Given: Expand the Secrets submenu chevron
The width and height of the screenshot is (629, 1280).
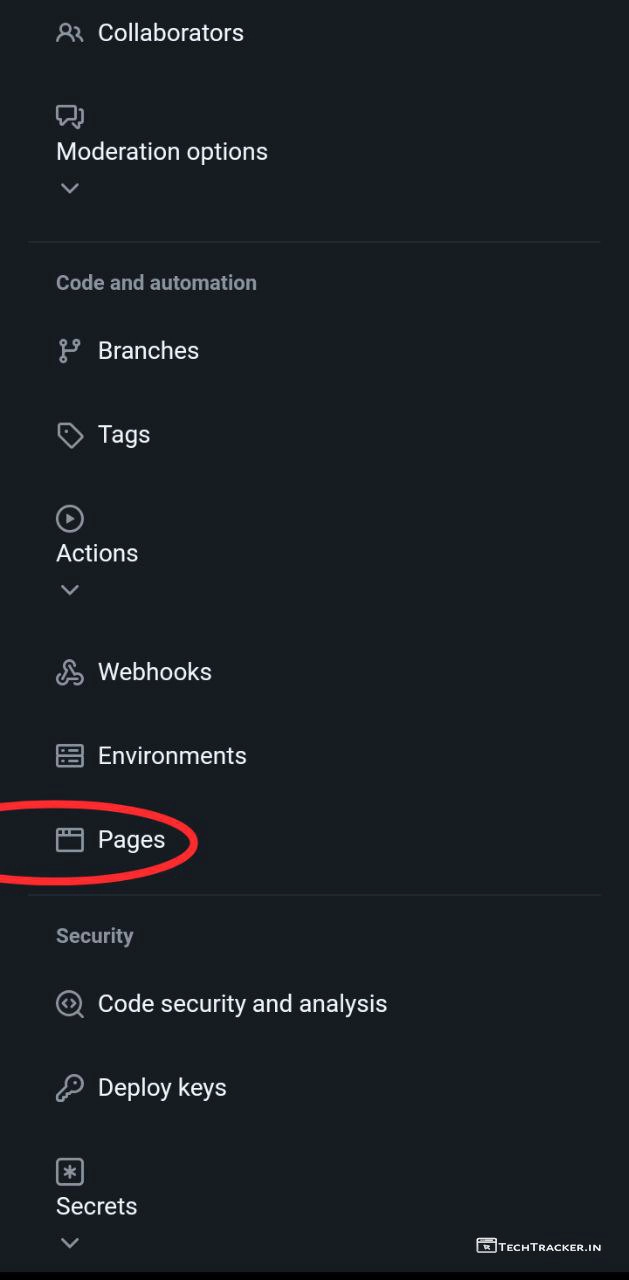Looking at the screenshot, I should 69,1243.
